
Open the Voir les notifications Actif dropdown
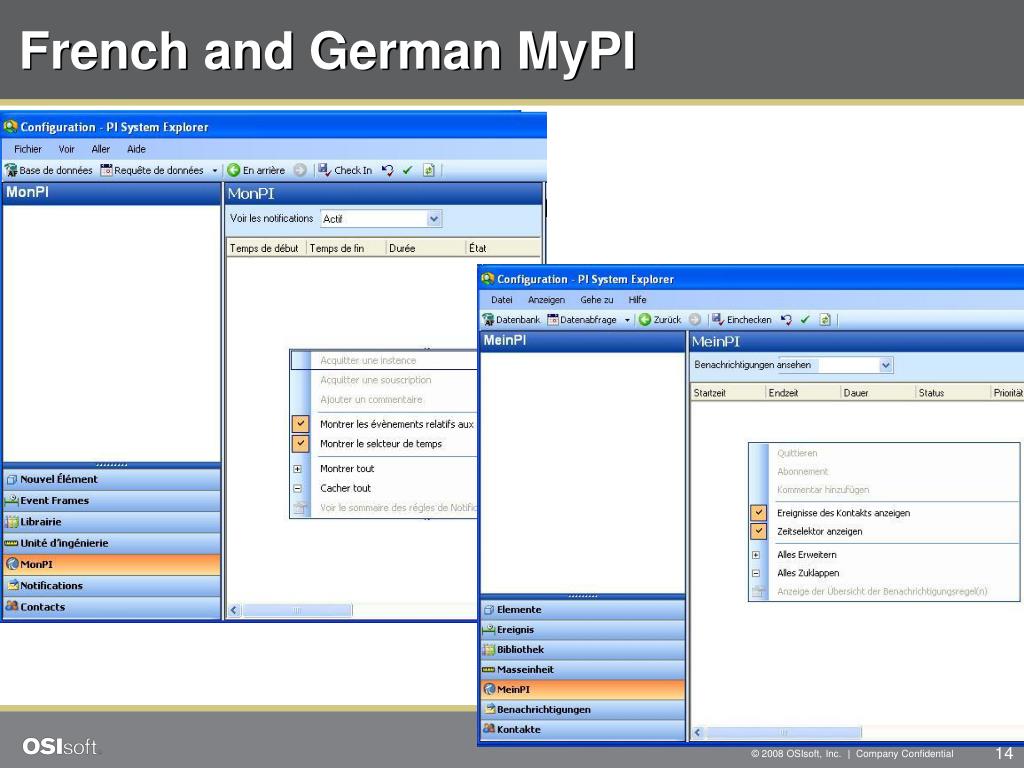(434, 219)
